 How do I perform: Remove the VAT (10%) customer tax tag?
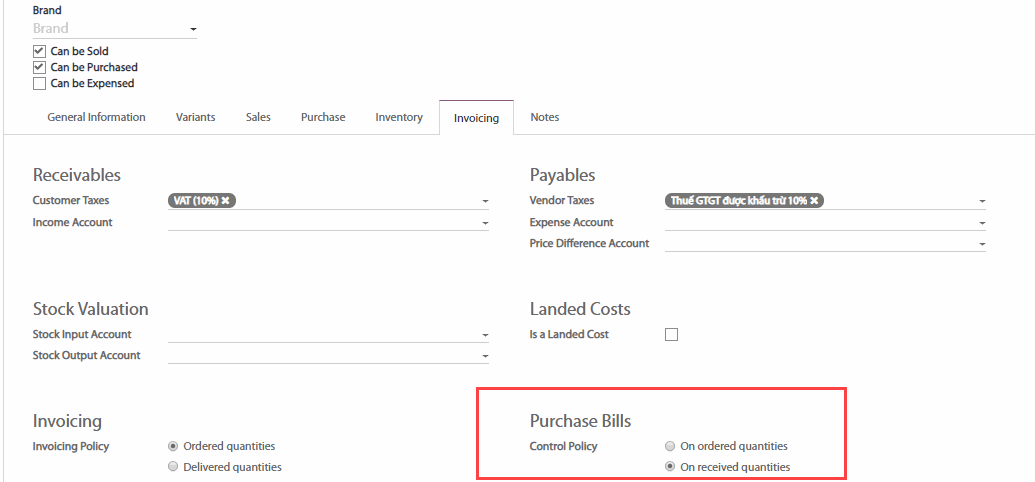(226, 201)
